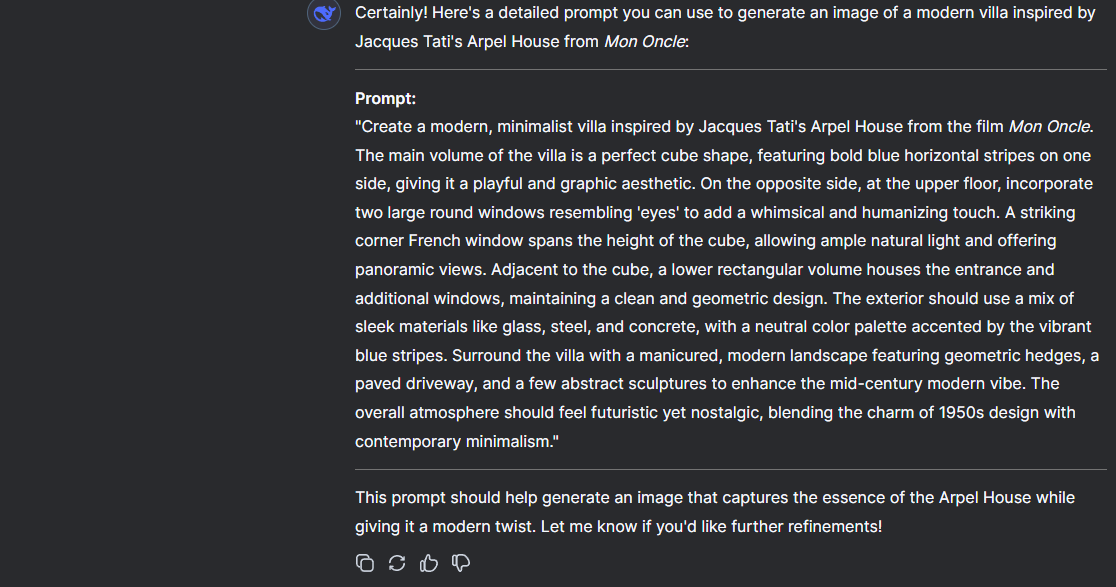Click the DeepSeek whale avatar icon
This screenshot has width=1116, height=587.
point(324,14)
